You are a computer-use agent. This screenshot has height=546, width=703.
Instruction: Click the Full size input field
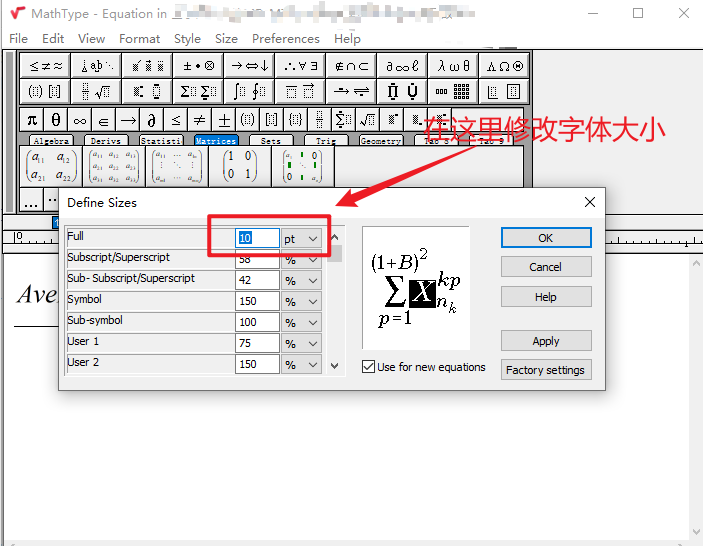click(x=257, y=238)
